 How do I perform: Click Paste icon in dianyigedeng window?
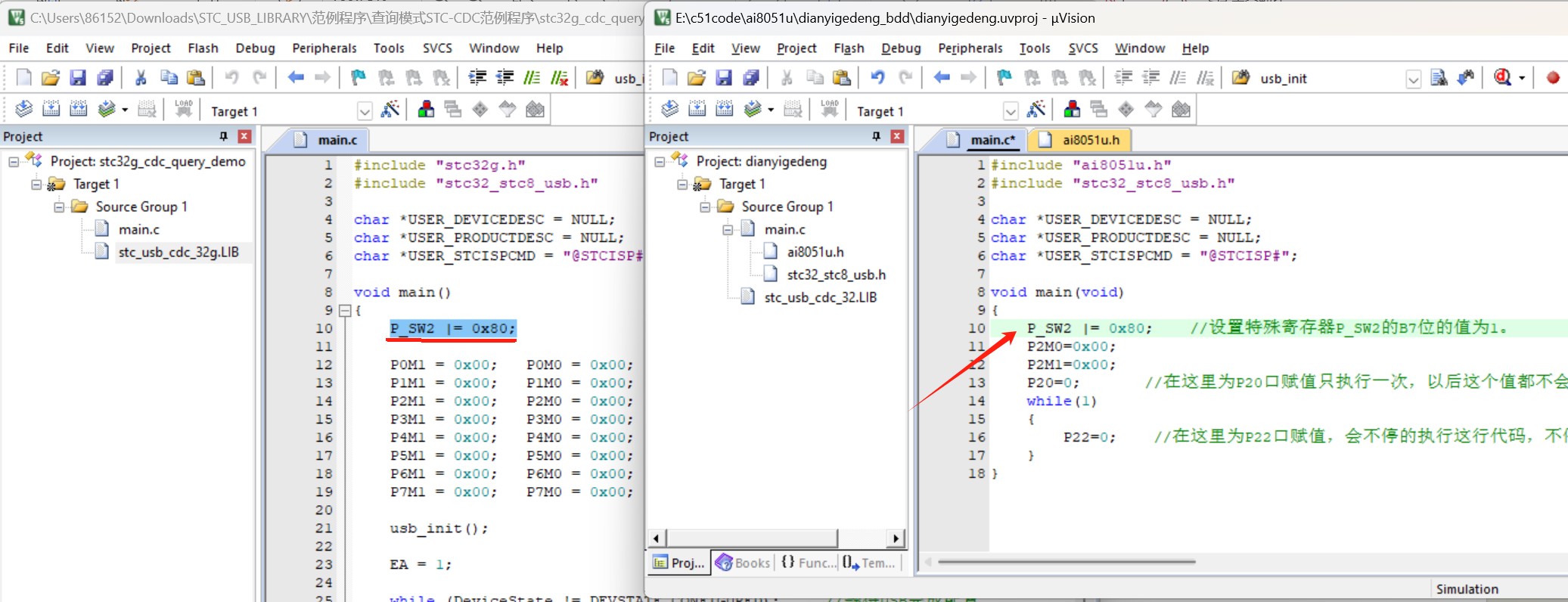tap(842, 78)
